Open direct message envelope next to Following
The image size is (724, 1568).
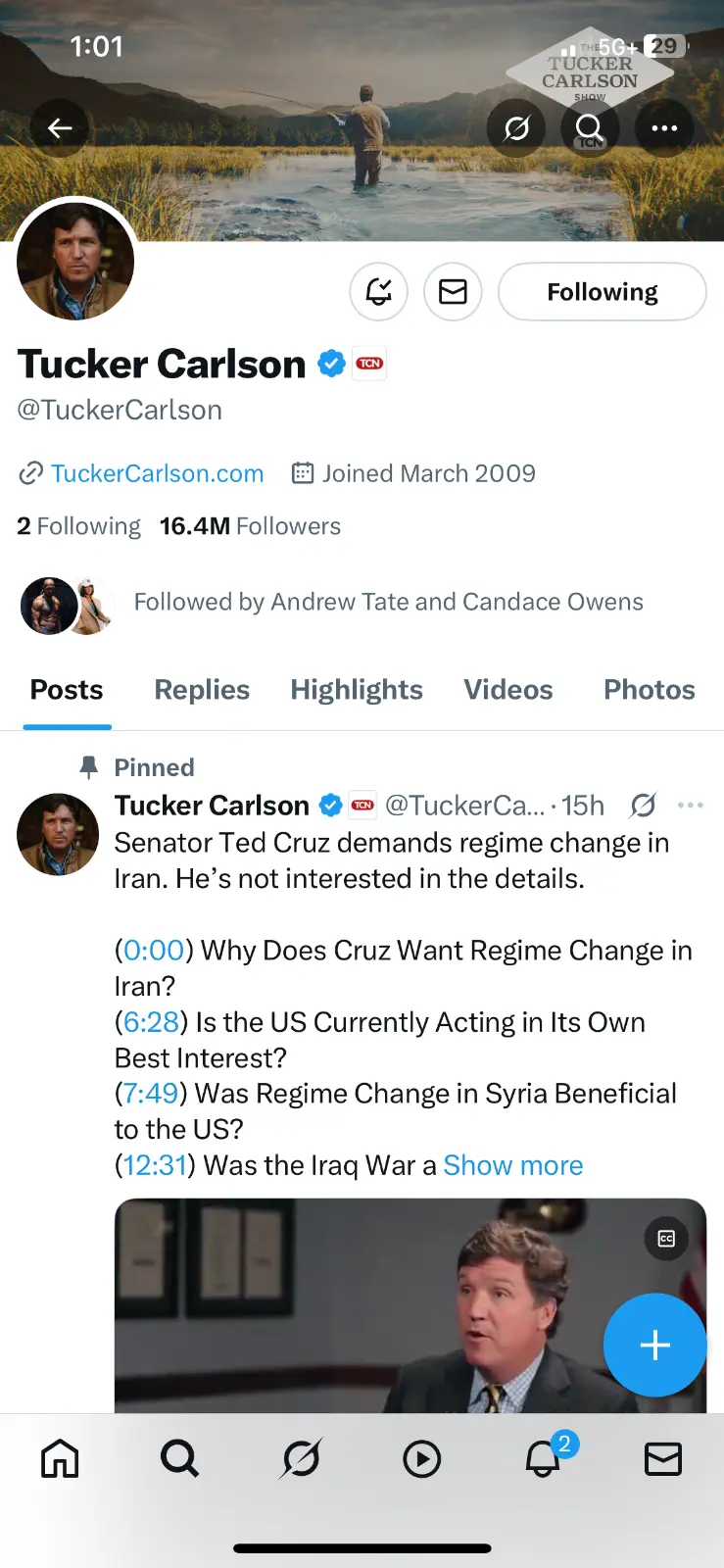click(x=453, y=292)
